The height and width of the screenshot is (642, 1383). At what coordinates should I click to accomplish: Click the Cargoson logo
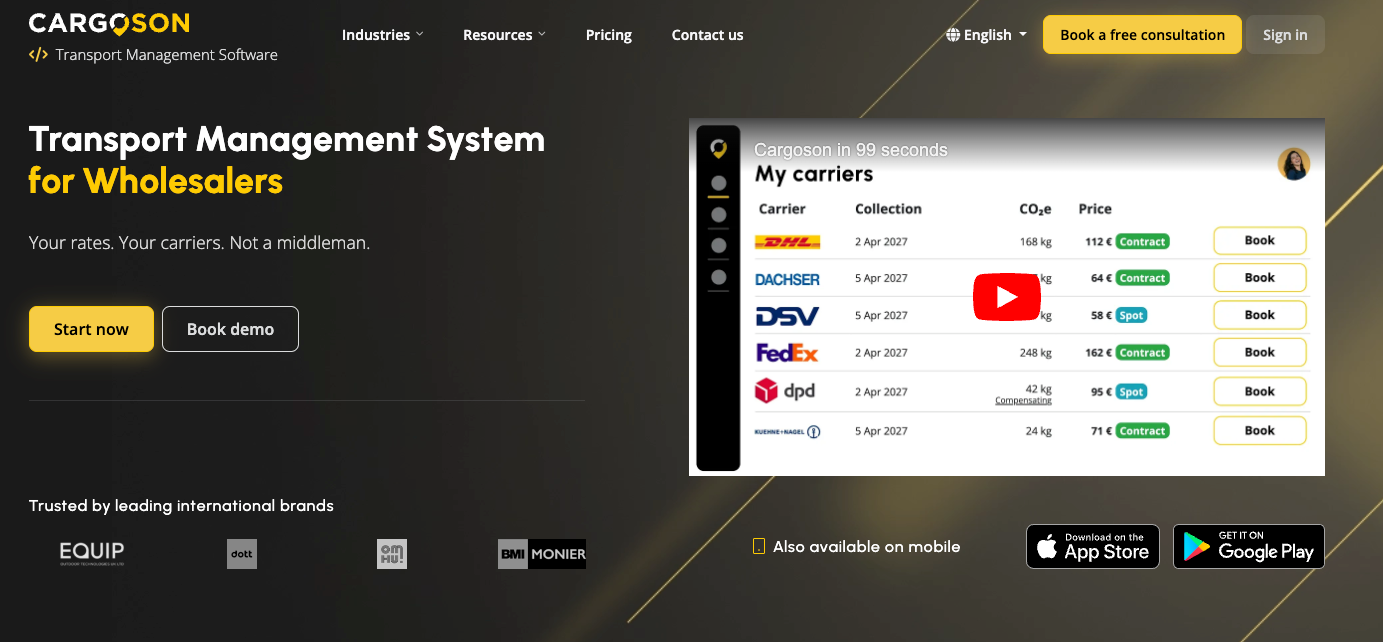pyautogui.click(x=109, y=23)
